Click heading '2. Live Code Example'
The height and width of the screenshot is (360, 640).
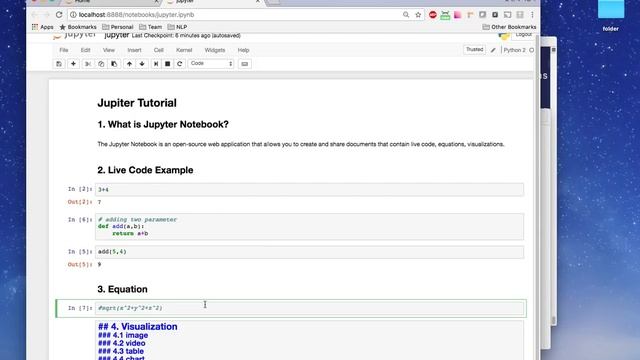coord(145,170)
